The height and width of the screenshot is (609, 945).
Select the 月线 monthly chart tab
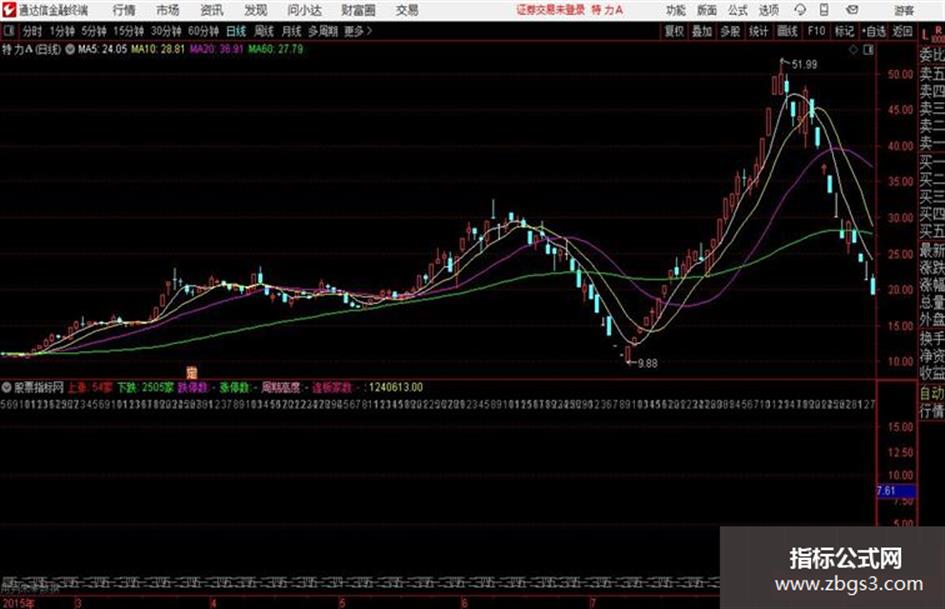coord(292,31)
